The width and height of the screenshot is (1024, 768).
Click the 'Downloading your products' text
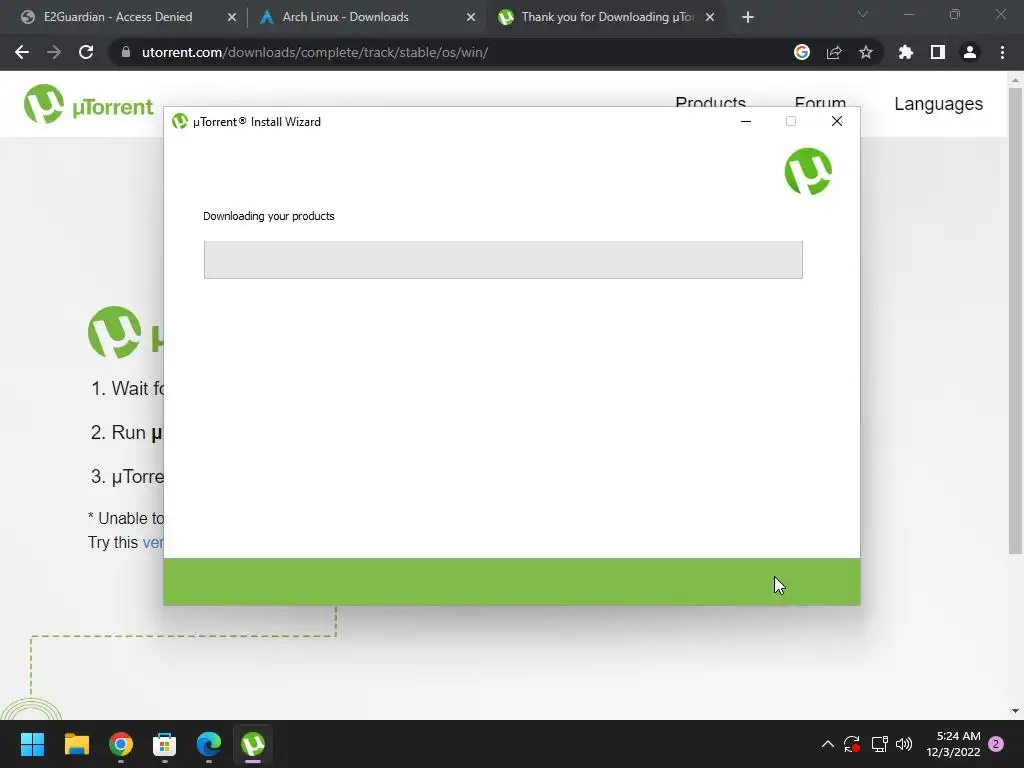click(x=268, y=216)
